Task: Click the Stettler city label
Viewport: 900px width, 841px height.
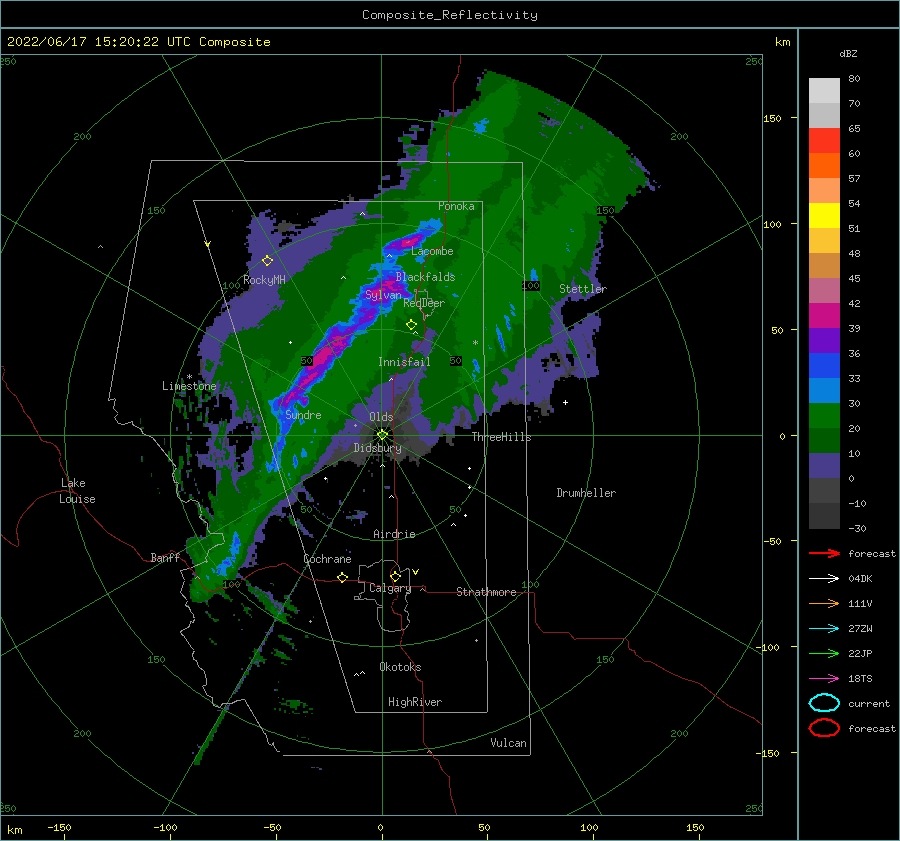Action: [x=583, y=289]
